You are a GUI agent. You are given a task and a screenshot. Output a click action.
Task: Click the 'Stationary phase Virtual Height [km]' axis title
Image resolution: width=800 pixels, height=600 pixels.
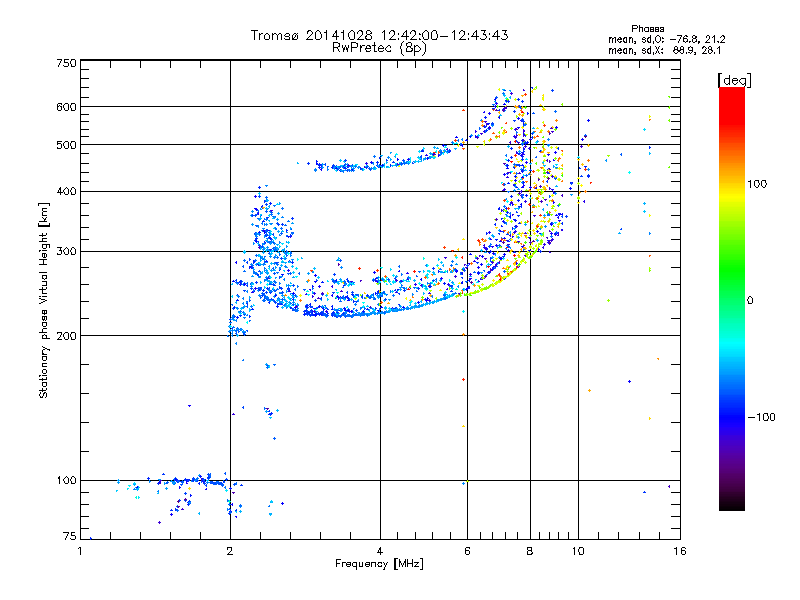point(44,301)
